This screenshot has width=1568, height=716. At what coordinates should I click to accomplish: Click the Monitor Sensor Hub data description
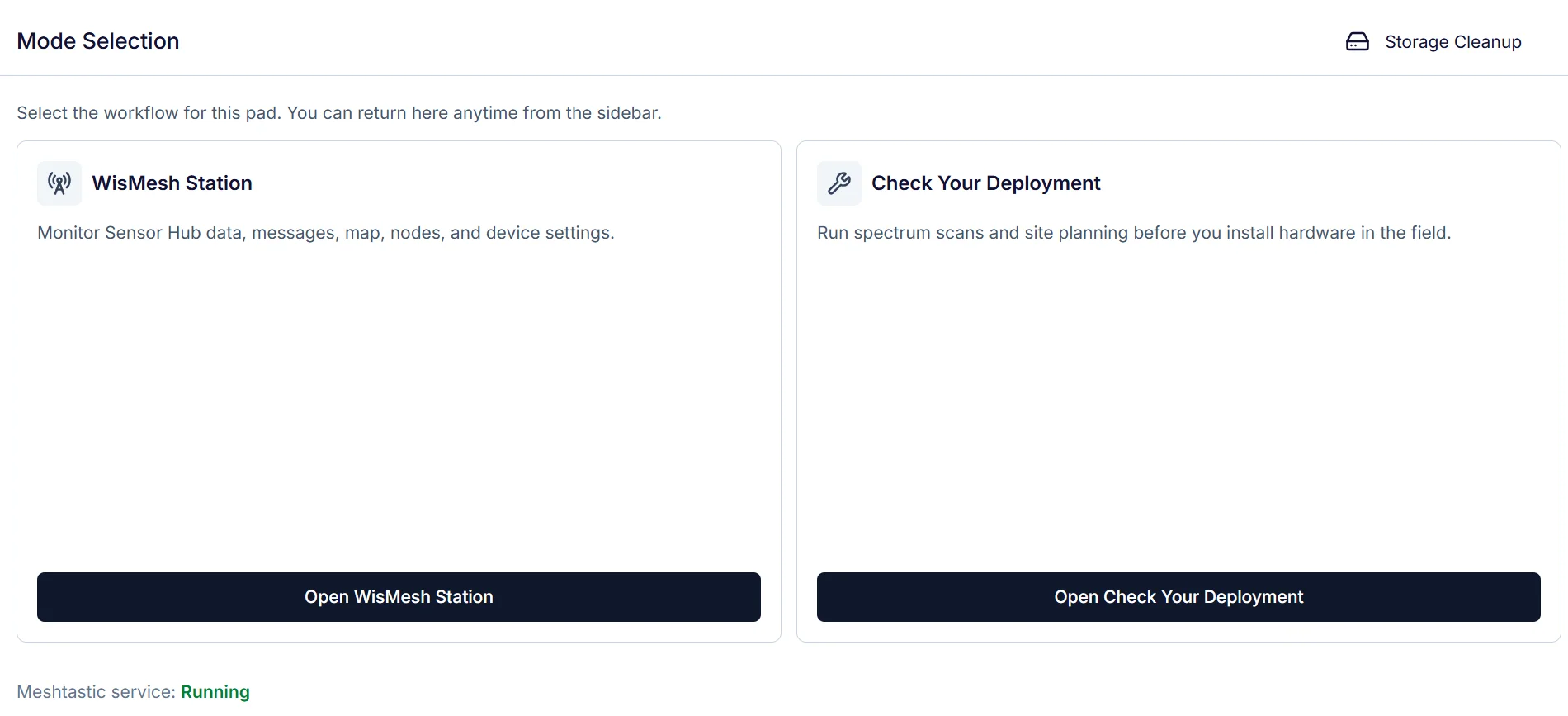pyautogui.click(x=326, y=233)
